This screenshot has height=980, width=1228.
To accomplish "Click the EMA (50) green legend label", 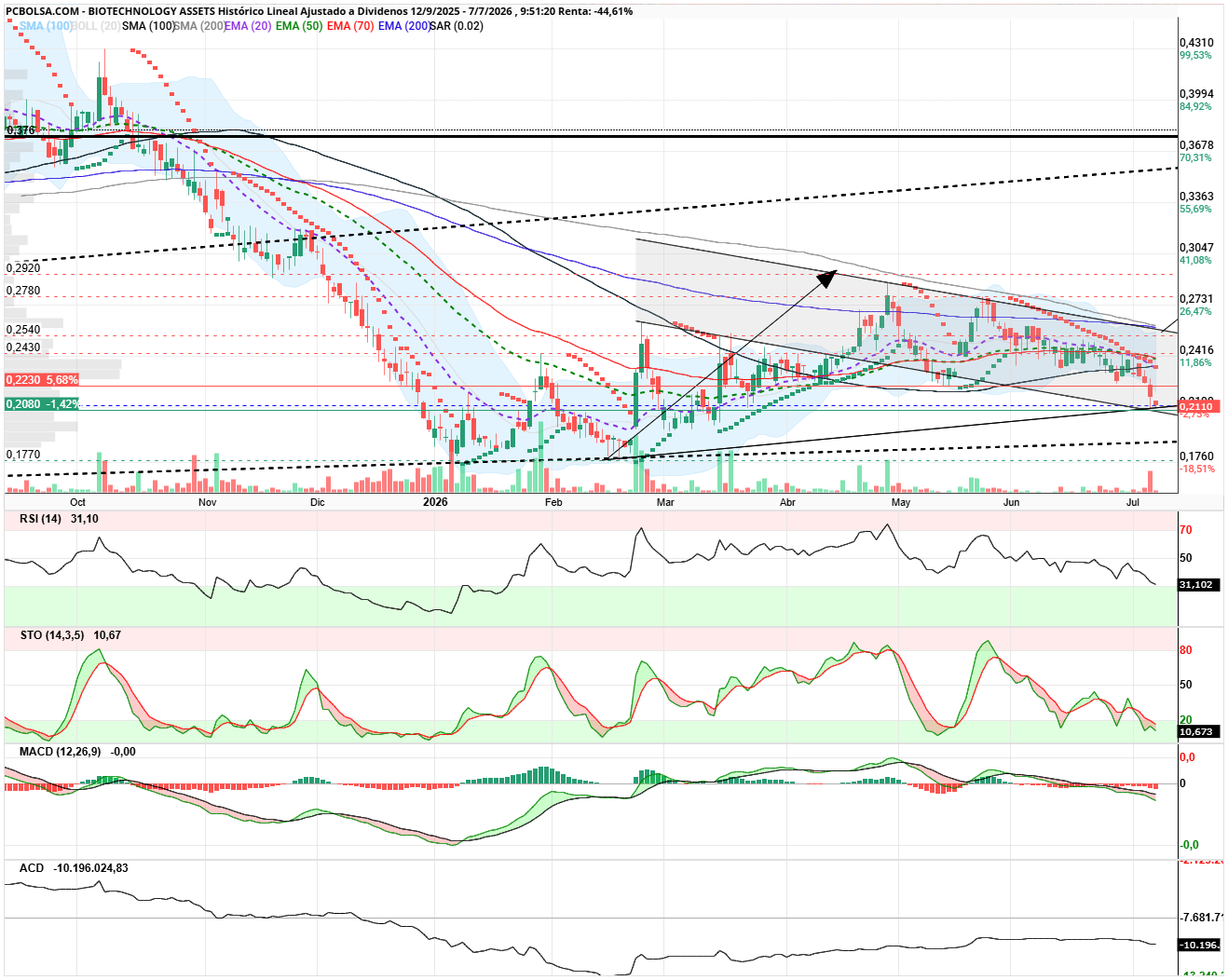I will point(299,26).
